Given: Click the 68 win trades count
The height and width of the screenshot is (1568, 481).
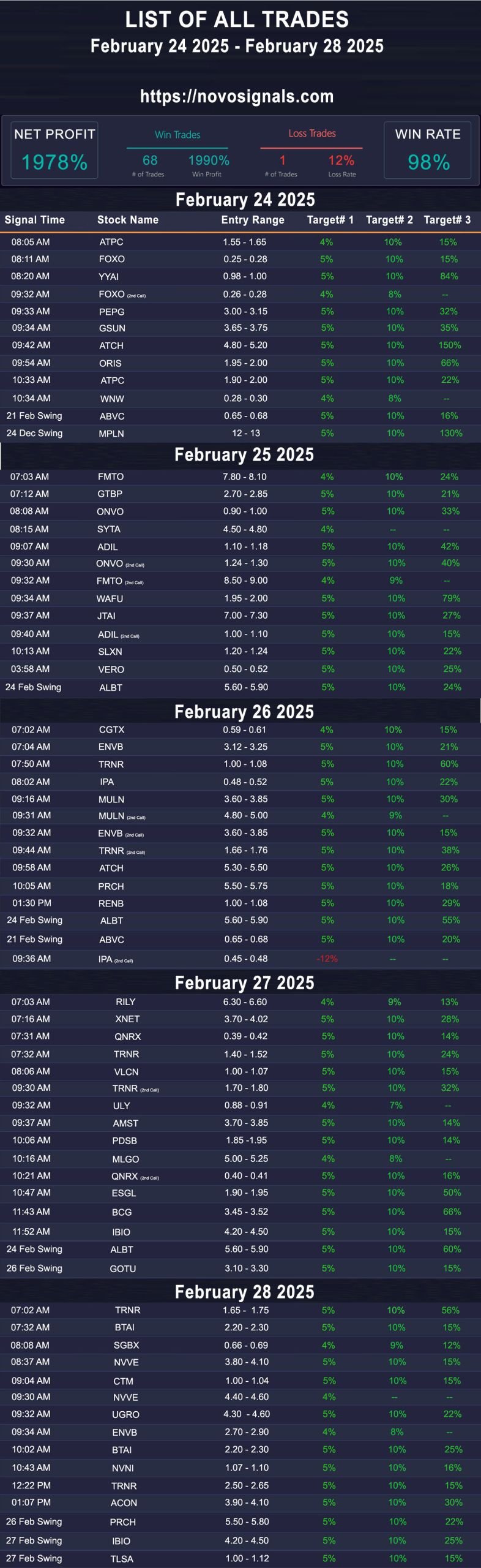Looking at the screenshot, I should click(x=150, y=160).
